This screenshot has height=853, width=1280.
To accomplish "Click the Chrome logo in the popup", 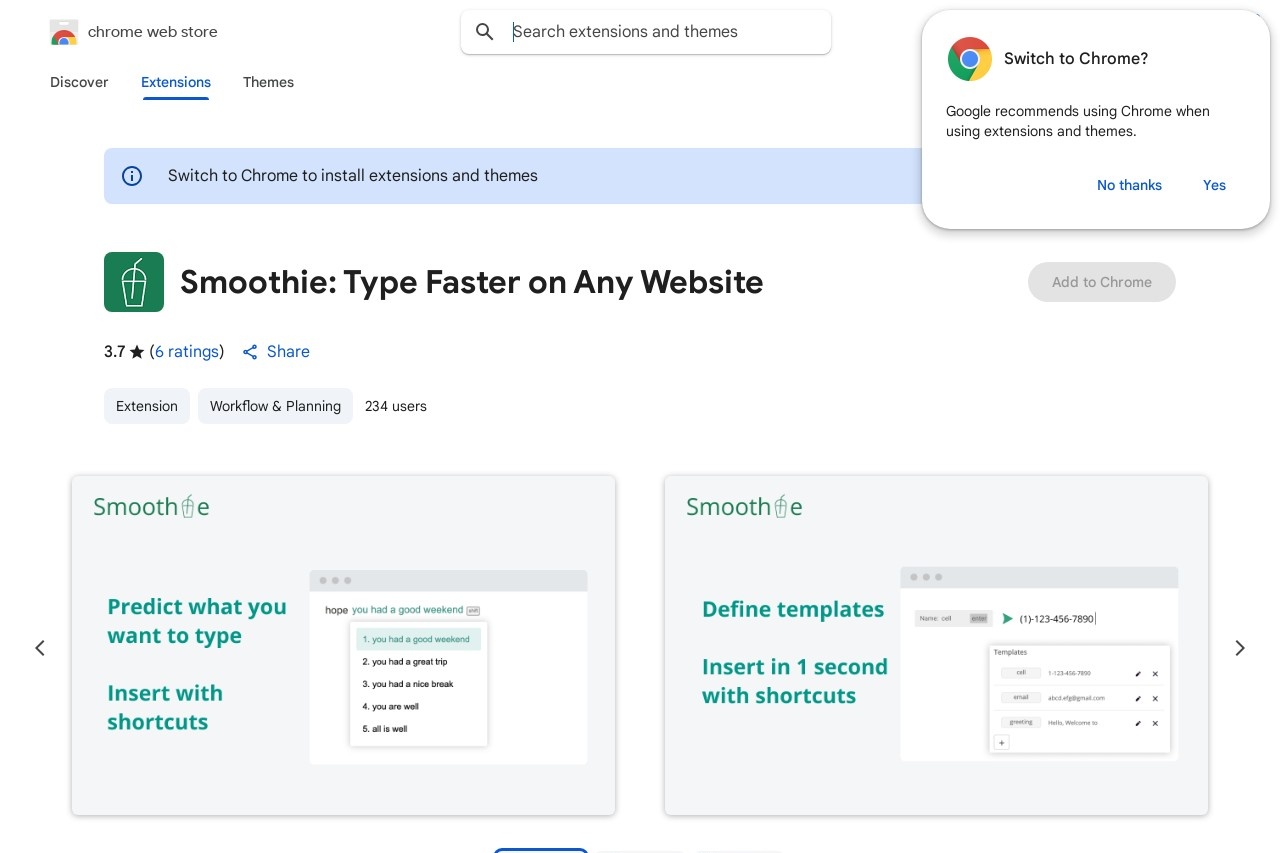I will 970,59.
